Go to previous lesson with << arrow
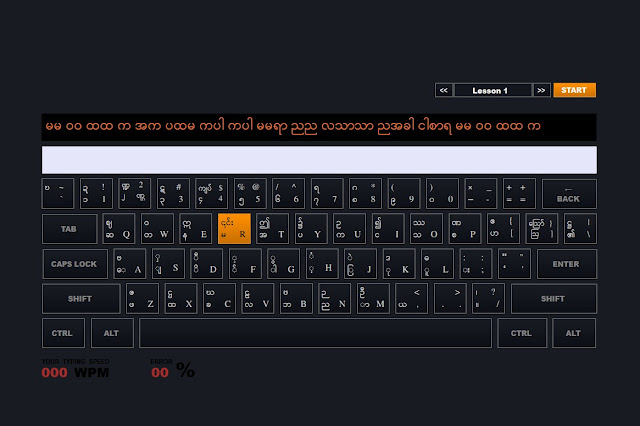Viewport: 640px width, 426px height. 444,90
